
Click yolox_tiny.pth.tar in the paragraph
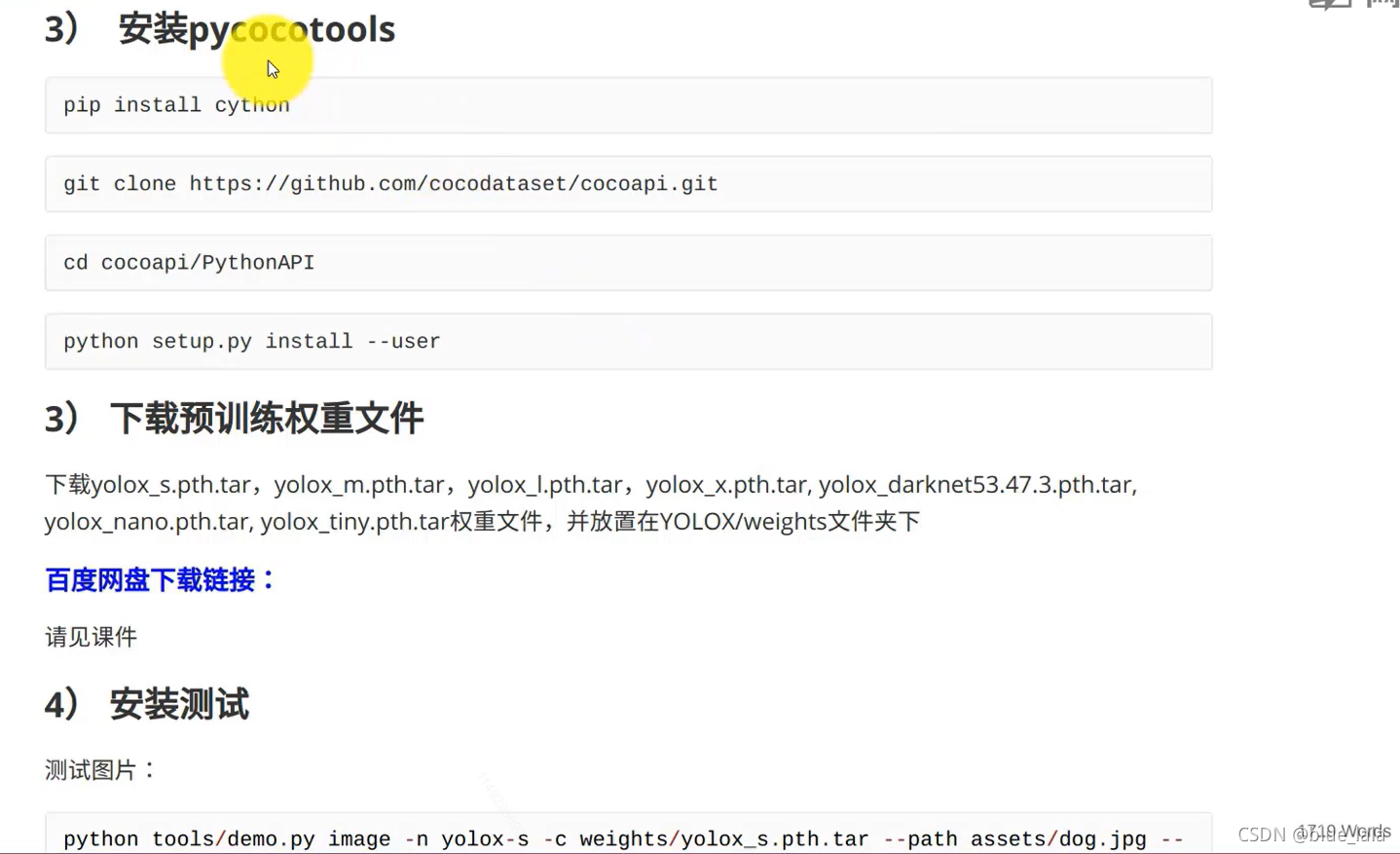click(x=354, y=522)
